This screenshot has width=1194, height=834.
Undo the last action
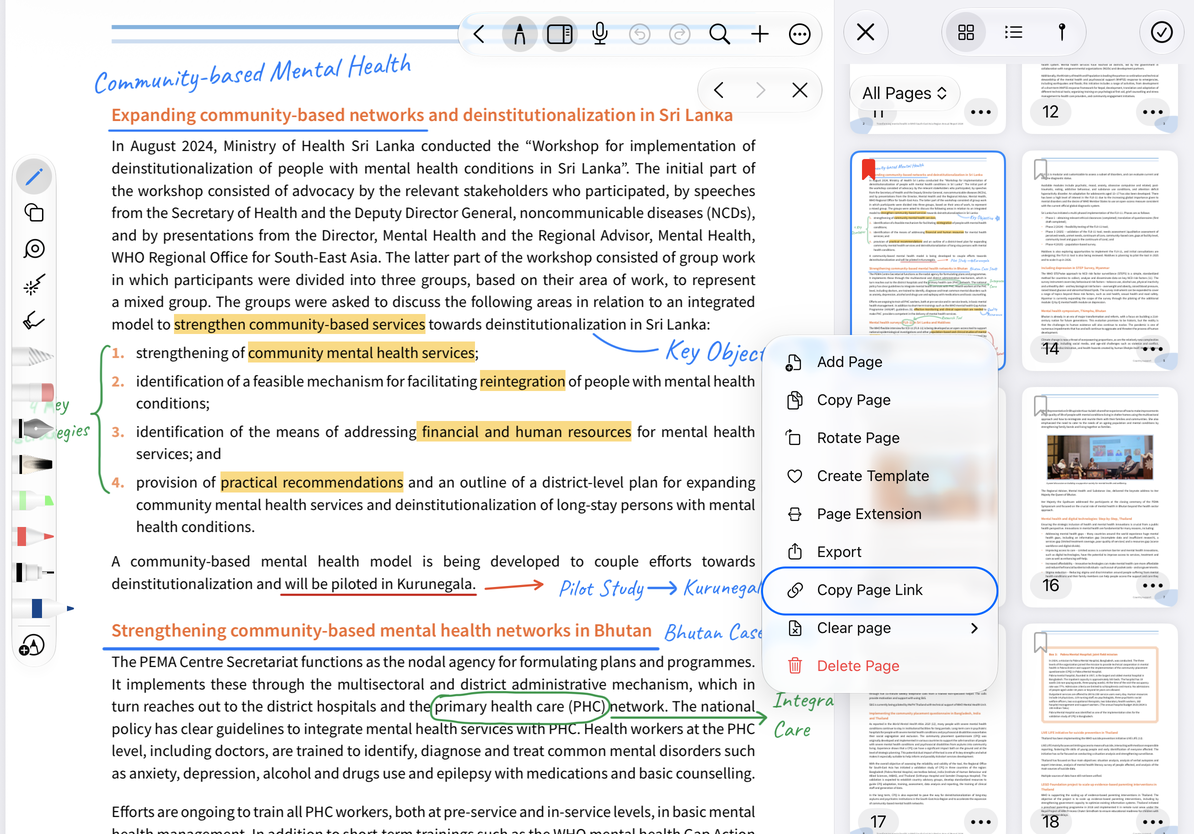click(640, 34)
